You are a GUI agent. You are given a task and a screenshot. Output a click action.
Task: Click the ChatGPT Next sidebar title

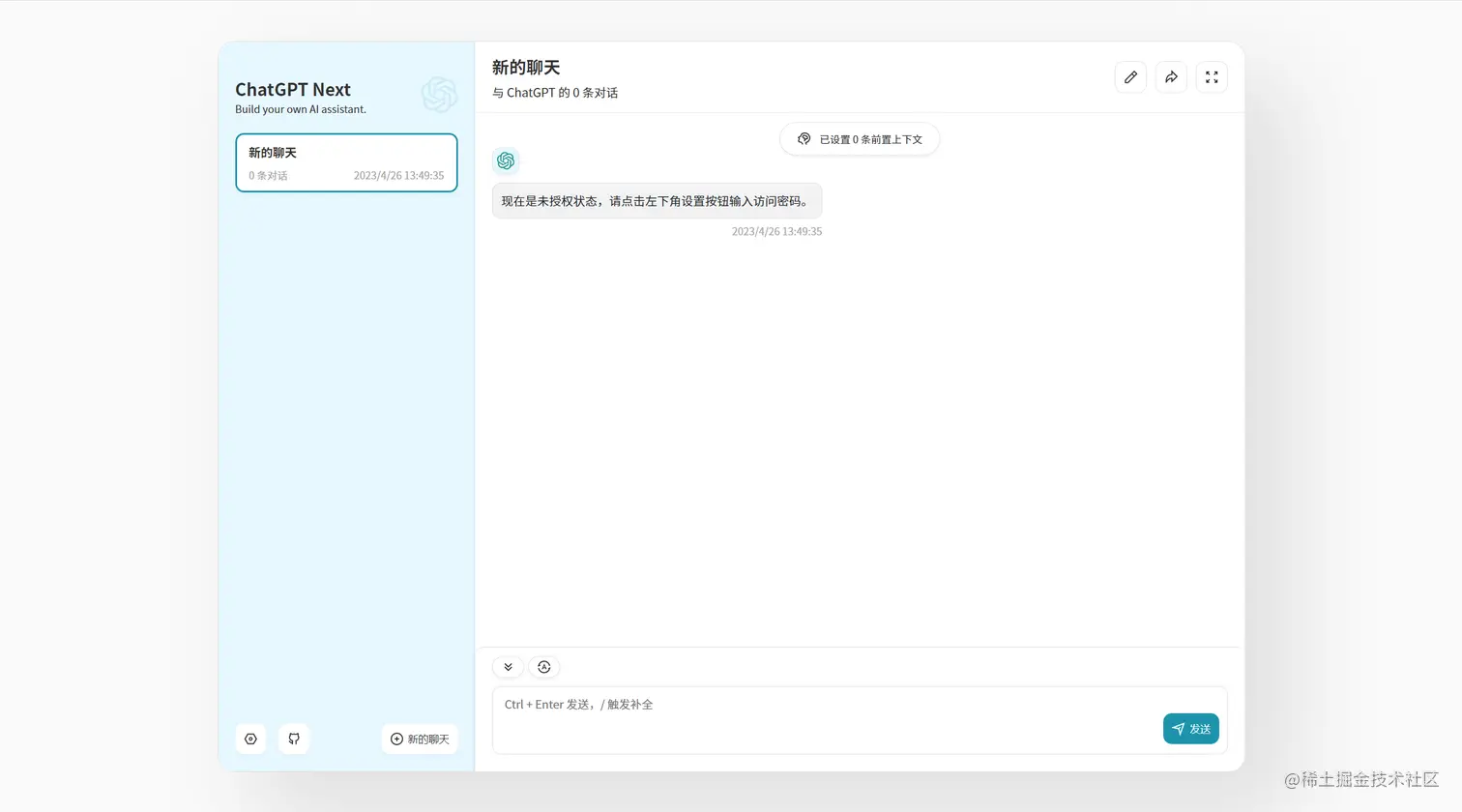(293, 89)
